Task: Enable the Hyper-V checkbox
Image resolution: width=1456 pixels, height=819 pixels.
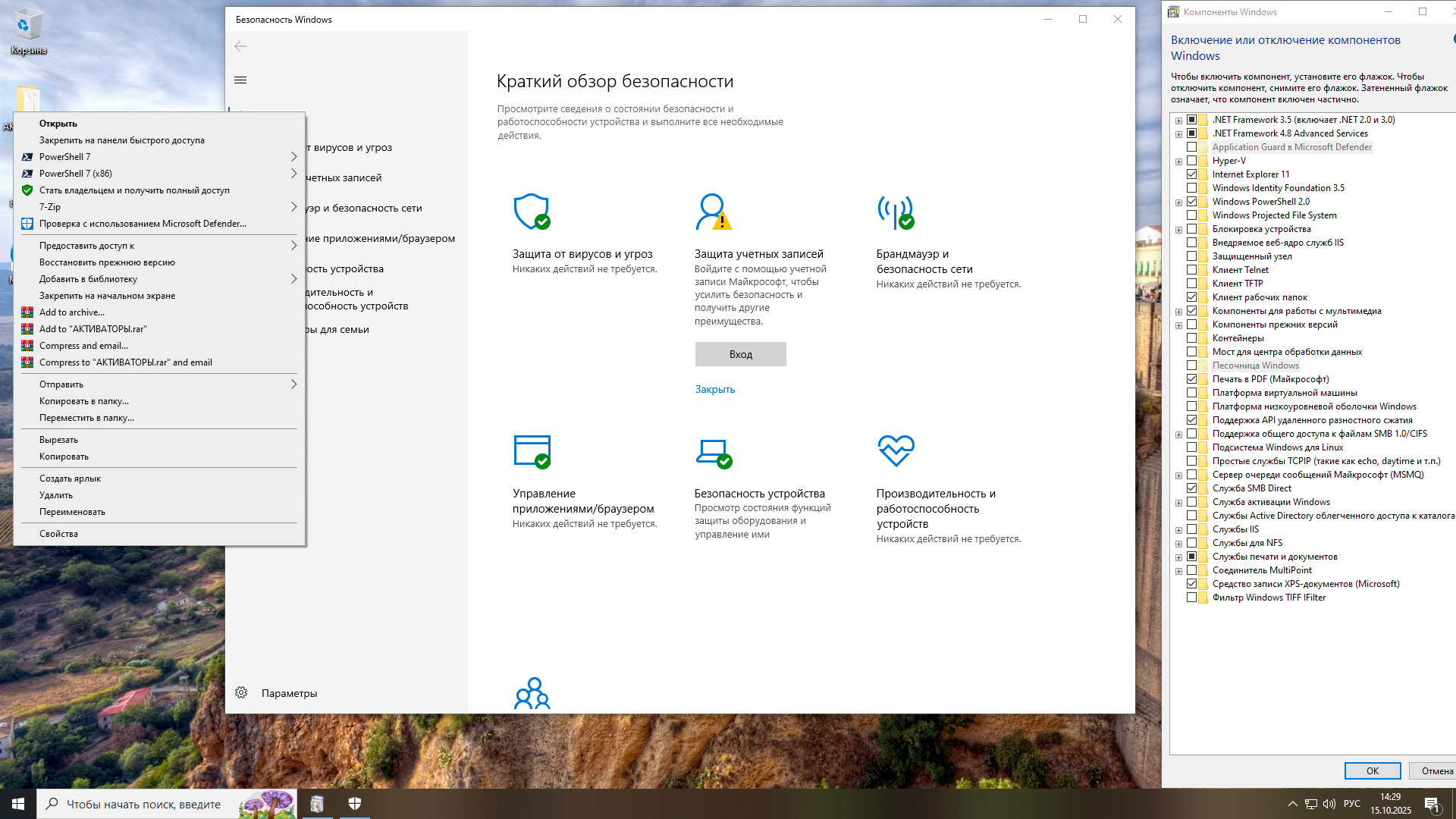Action: click(x=1191, y=161)
